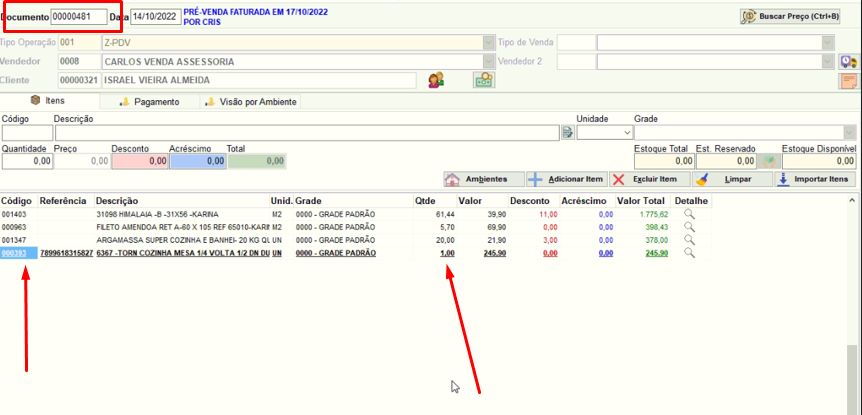Sort by the Código column header
Viewport: 862px width, 415px height.
pos(18,201)
